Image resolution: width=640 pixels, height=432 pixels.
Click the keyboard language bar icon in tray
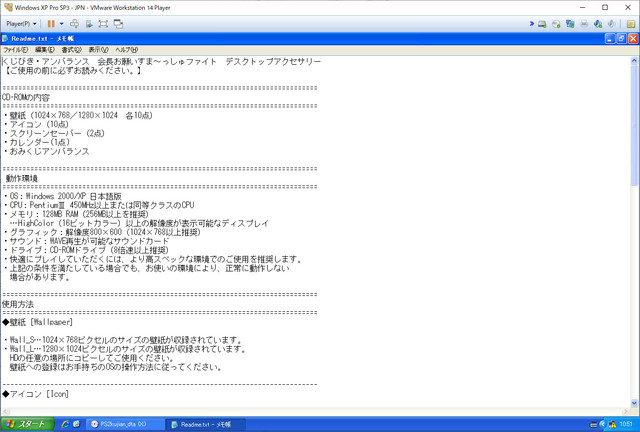coord(593,425)
